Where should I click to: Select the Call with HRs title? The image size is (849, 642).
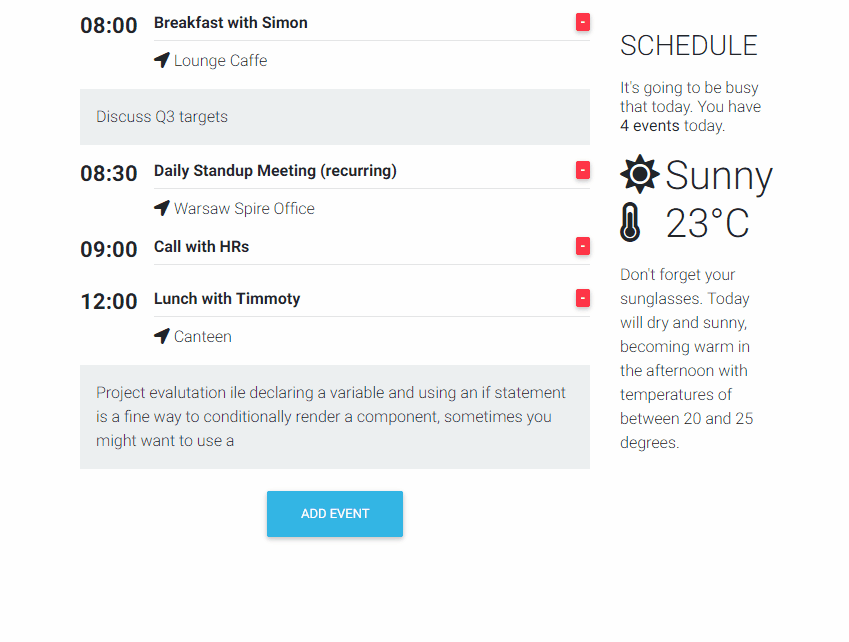point(201,246)
